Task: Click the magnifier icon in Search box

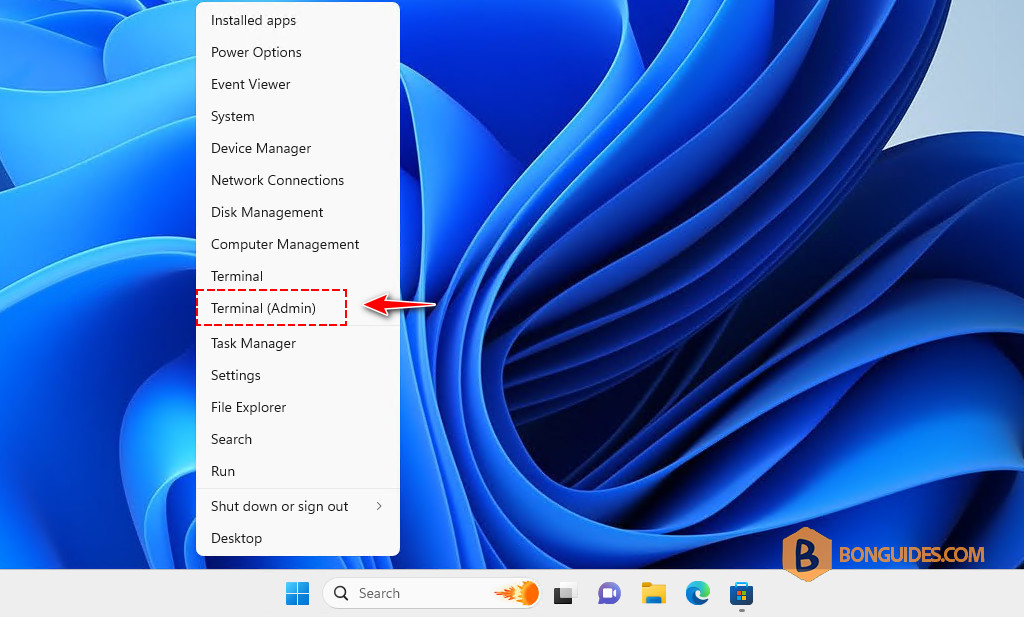Action: pos(341,593)
